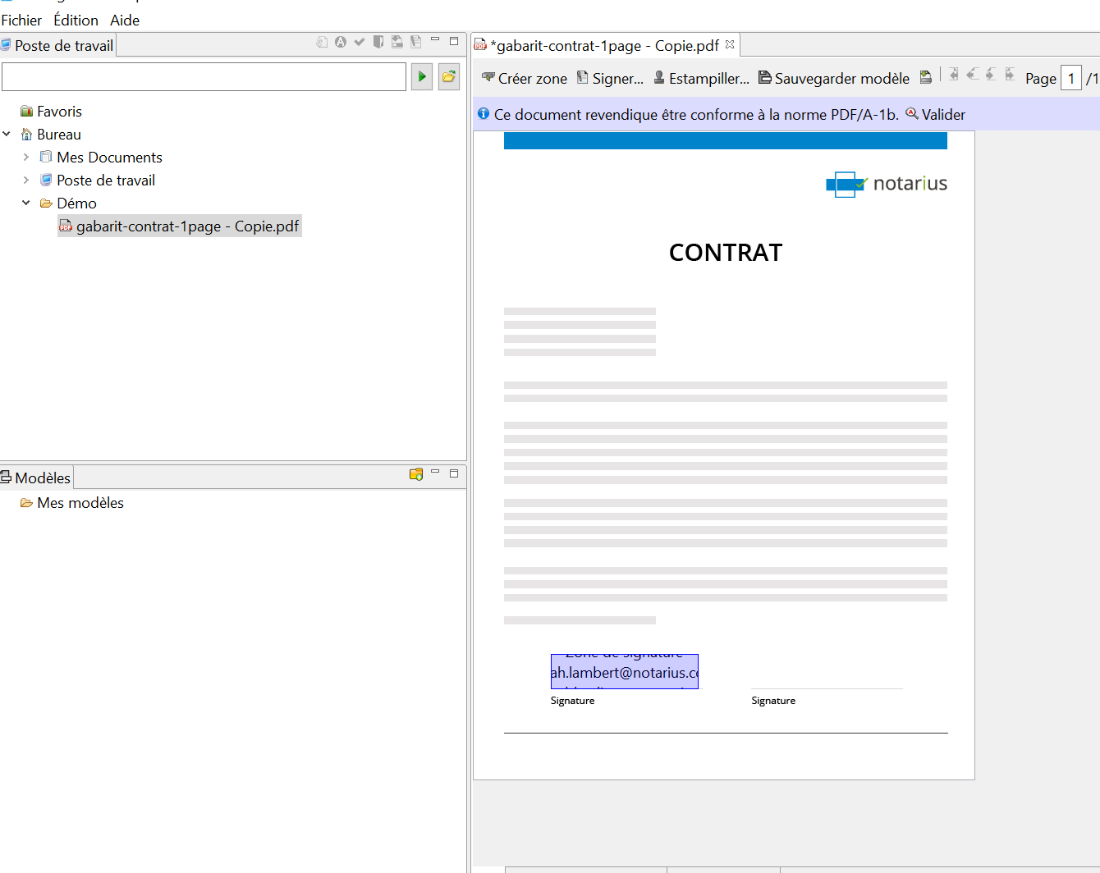Click the Valider link in info bar
Screen dimensions: 1100x873
click(x=942, y=115)
